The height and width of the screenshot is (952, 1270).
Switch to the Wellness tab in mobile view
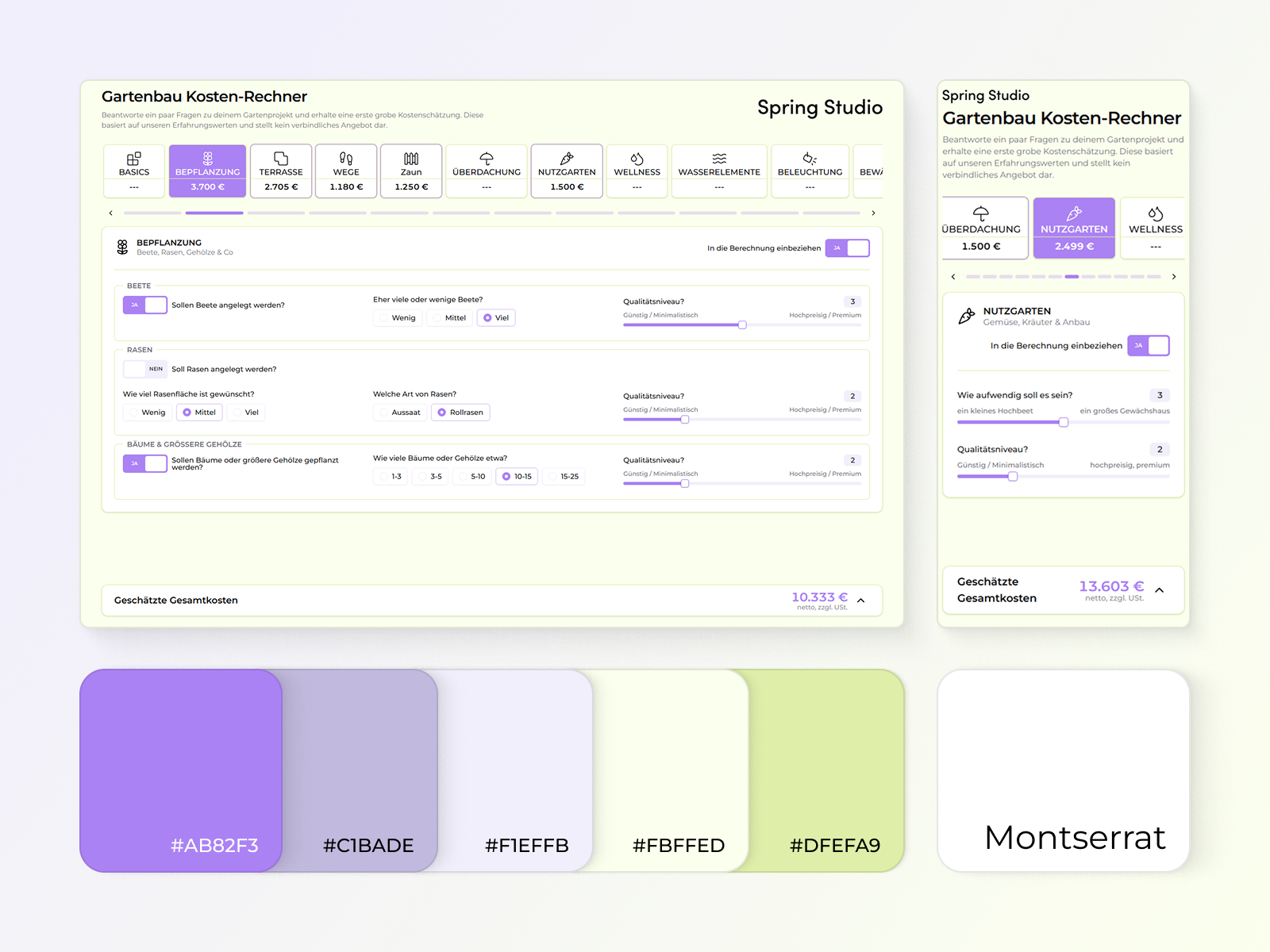[x=1155, y=228]
